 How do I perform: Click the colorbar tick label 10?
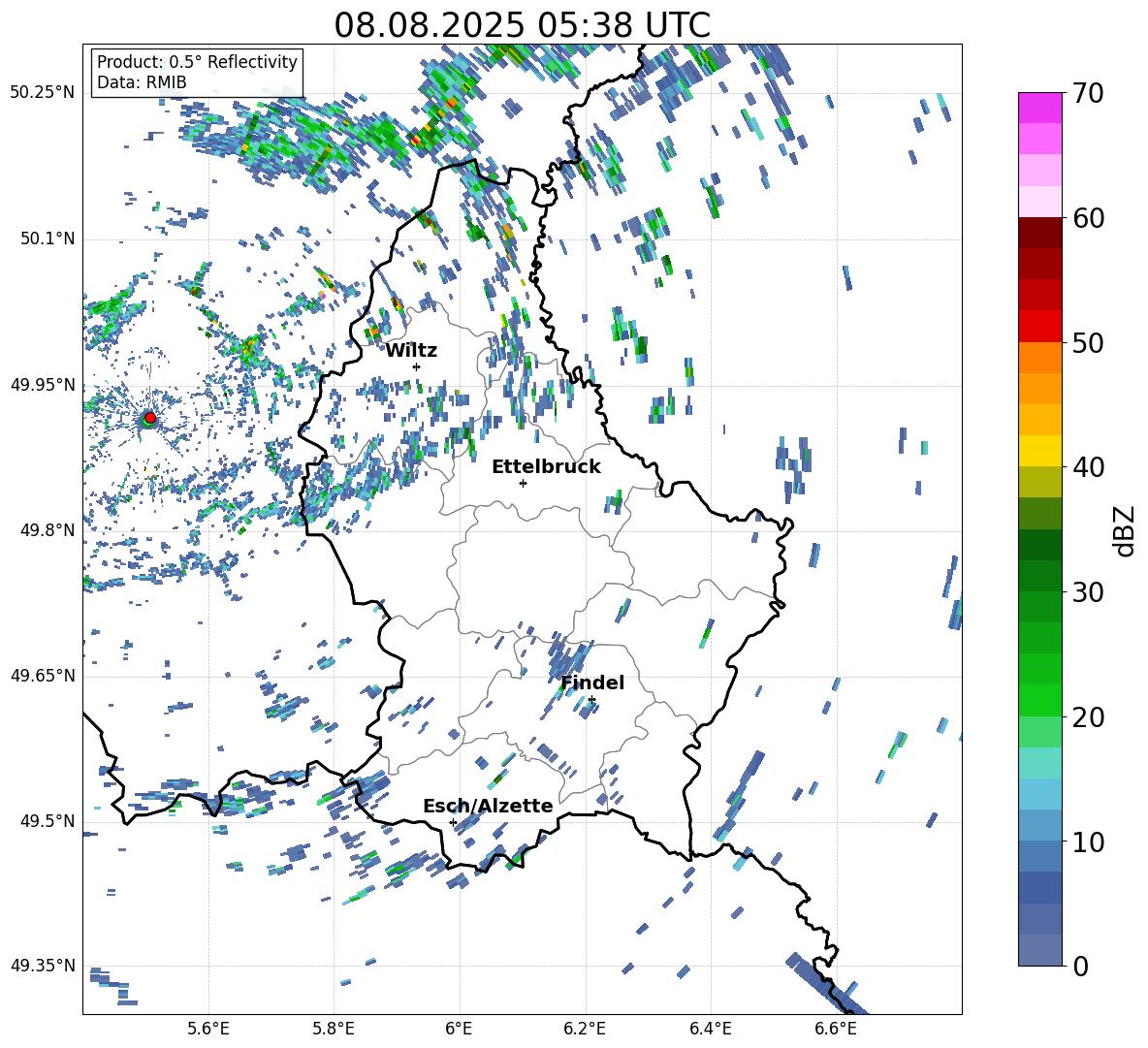[1088, 842]
